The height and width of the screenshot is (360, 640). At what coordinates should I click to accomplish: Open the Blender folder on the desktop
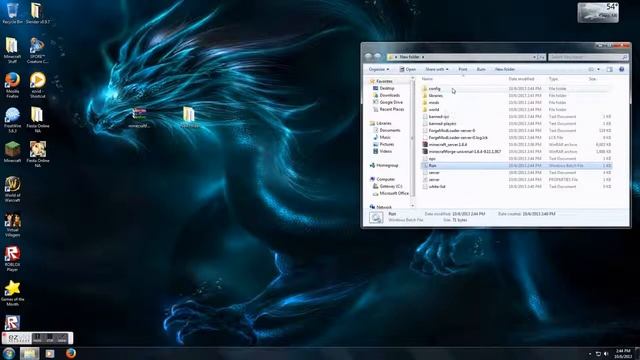[37, 13]
